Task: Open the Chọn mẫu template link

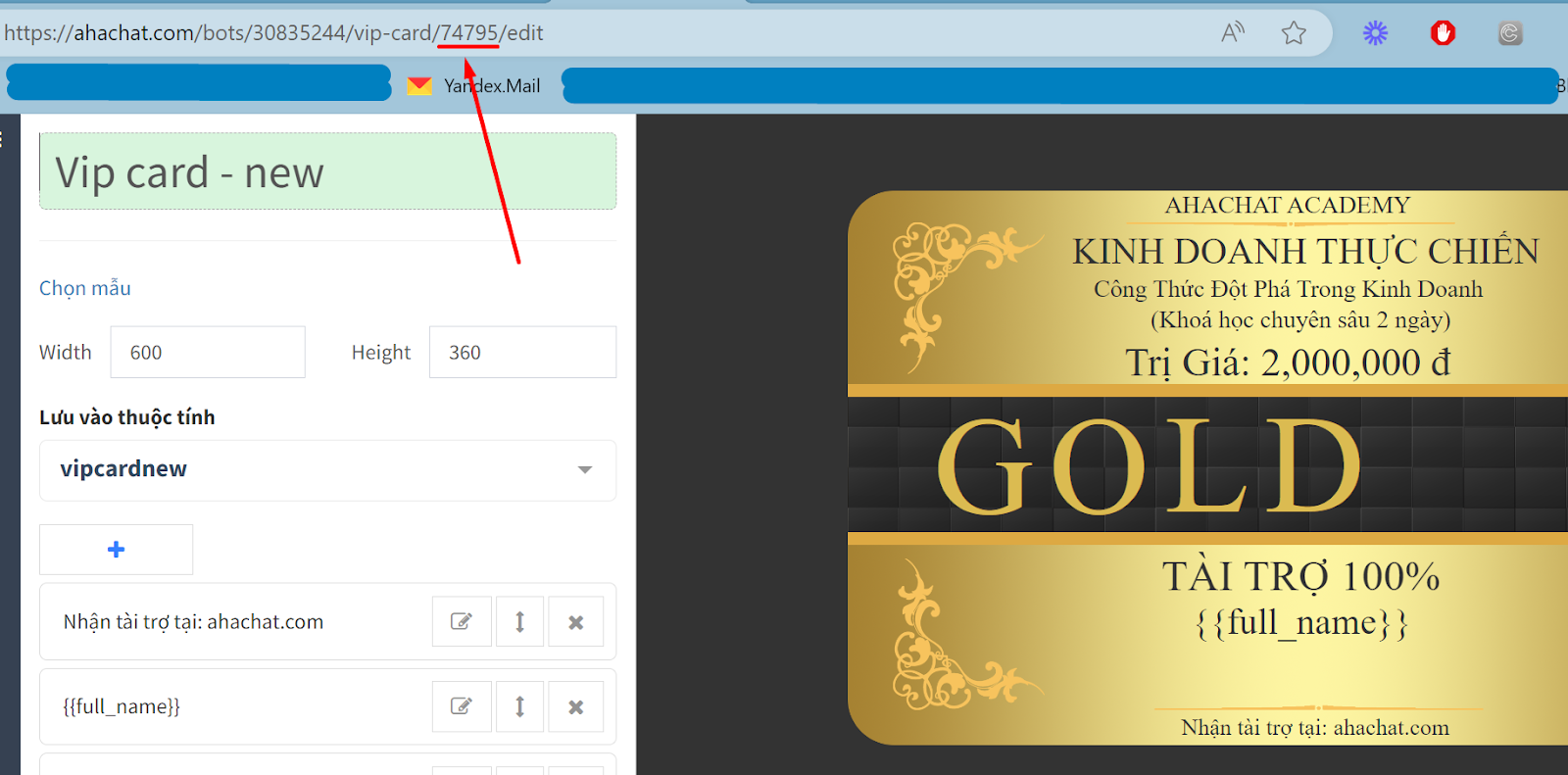Action: pyautogui.click(x=85, y=288)
